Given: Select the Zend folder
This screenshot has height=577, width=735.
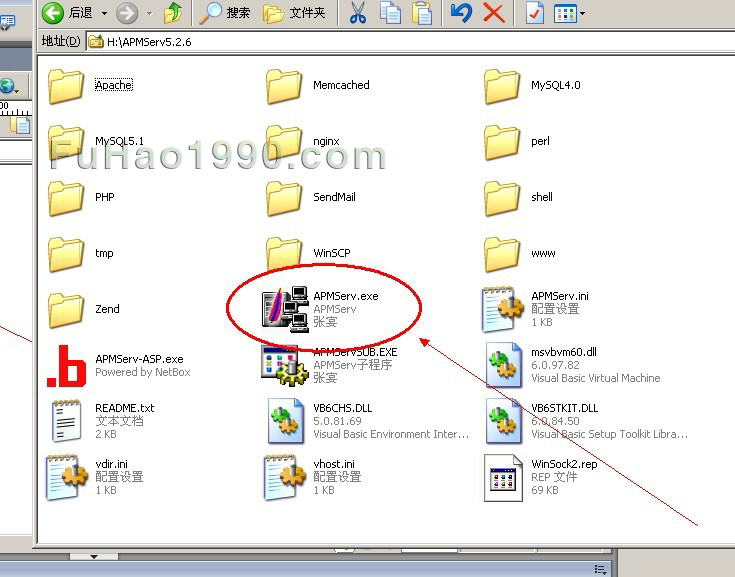Looking at the screenshot, I should coord(83,309).
